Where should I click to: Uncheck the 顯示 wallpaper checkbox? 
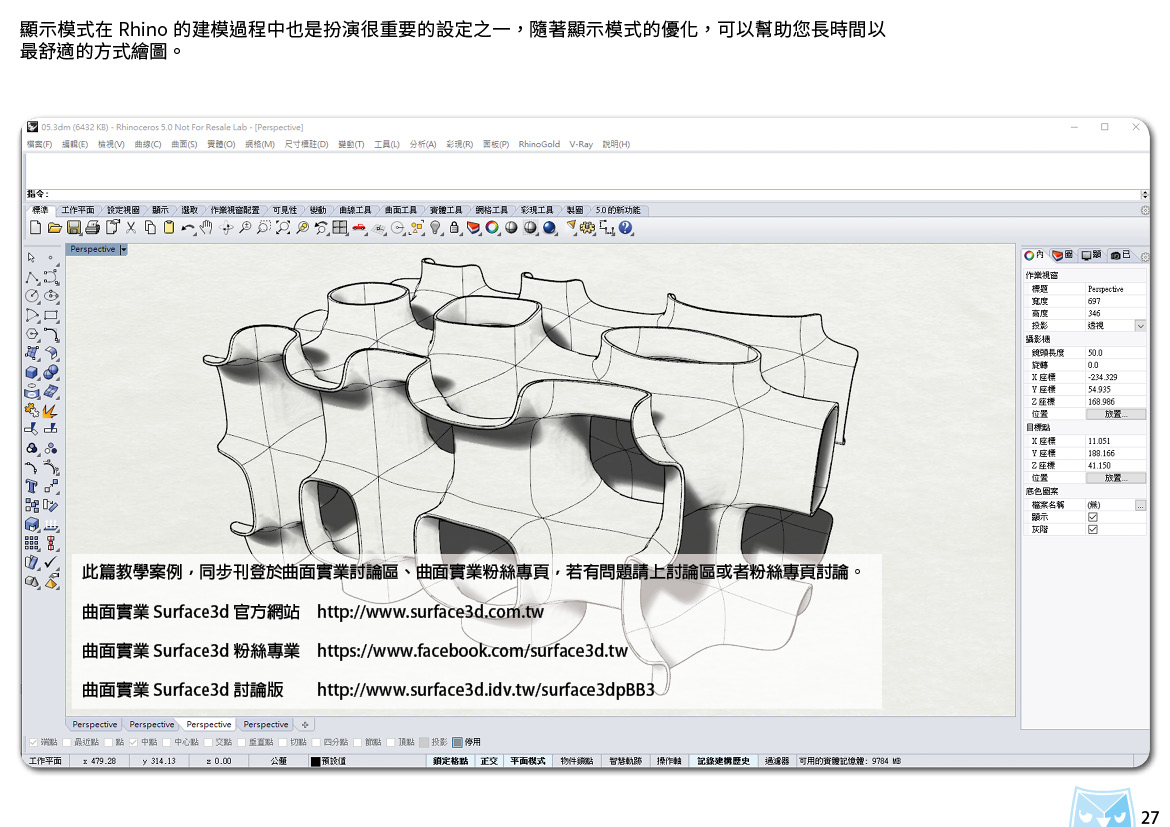[1092, 517]
